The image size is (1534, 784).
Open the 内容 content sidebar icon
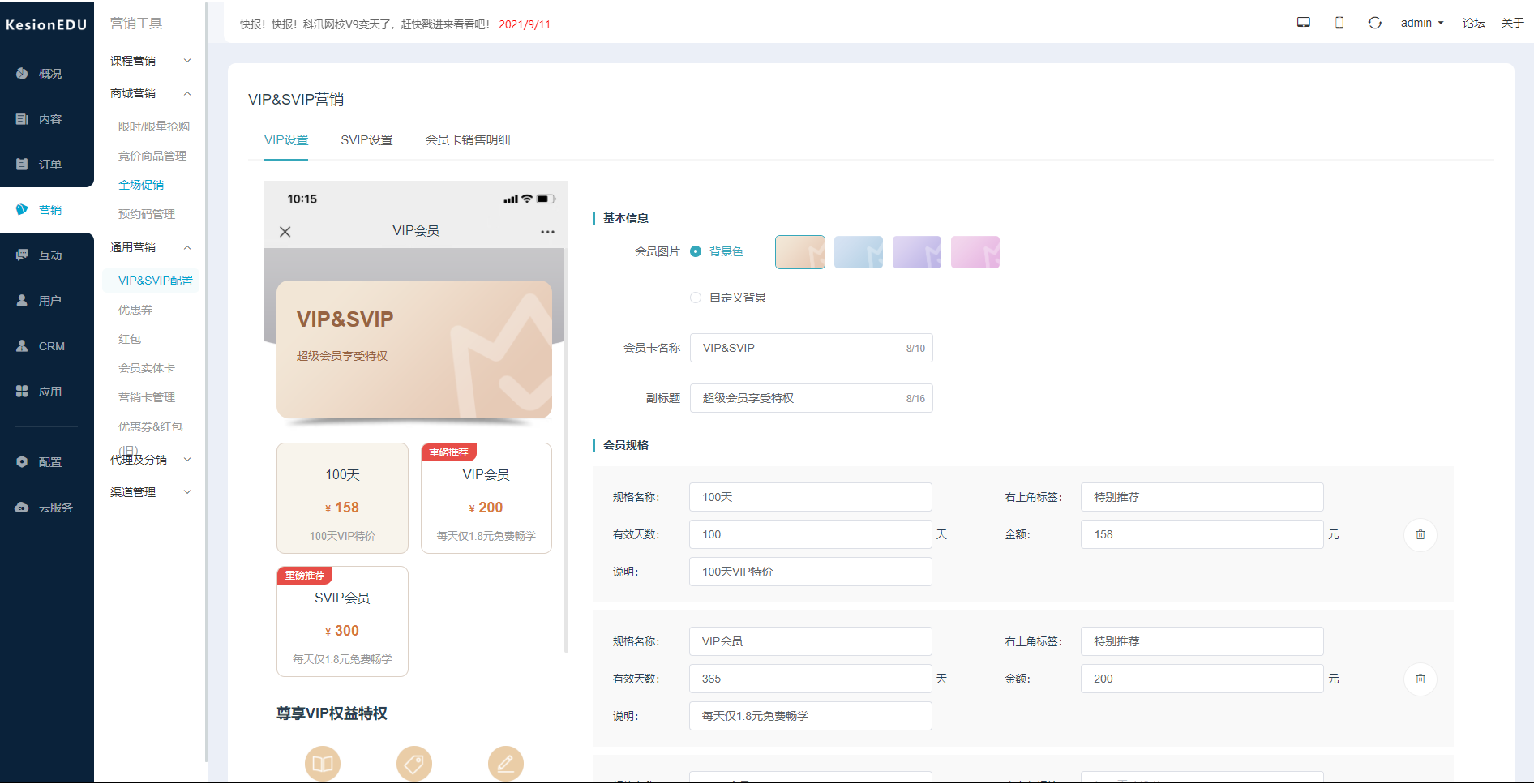coord(22,119)
